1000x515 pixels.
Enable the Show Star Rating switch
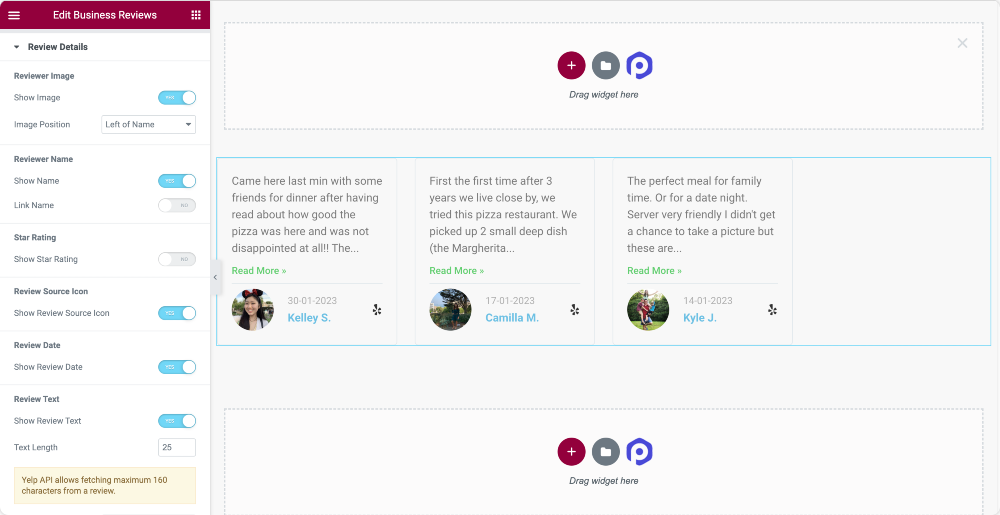[177, 259]
